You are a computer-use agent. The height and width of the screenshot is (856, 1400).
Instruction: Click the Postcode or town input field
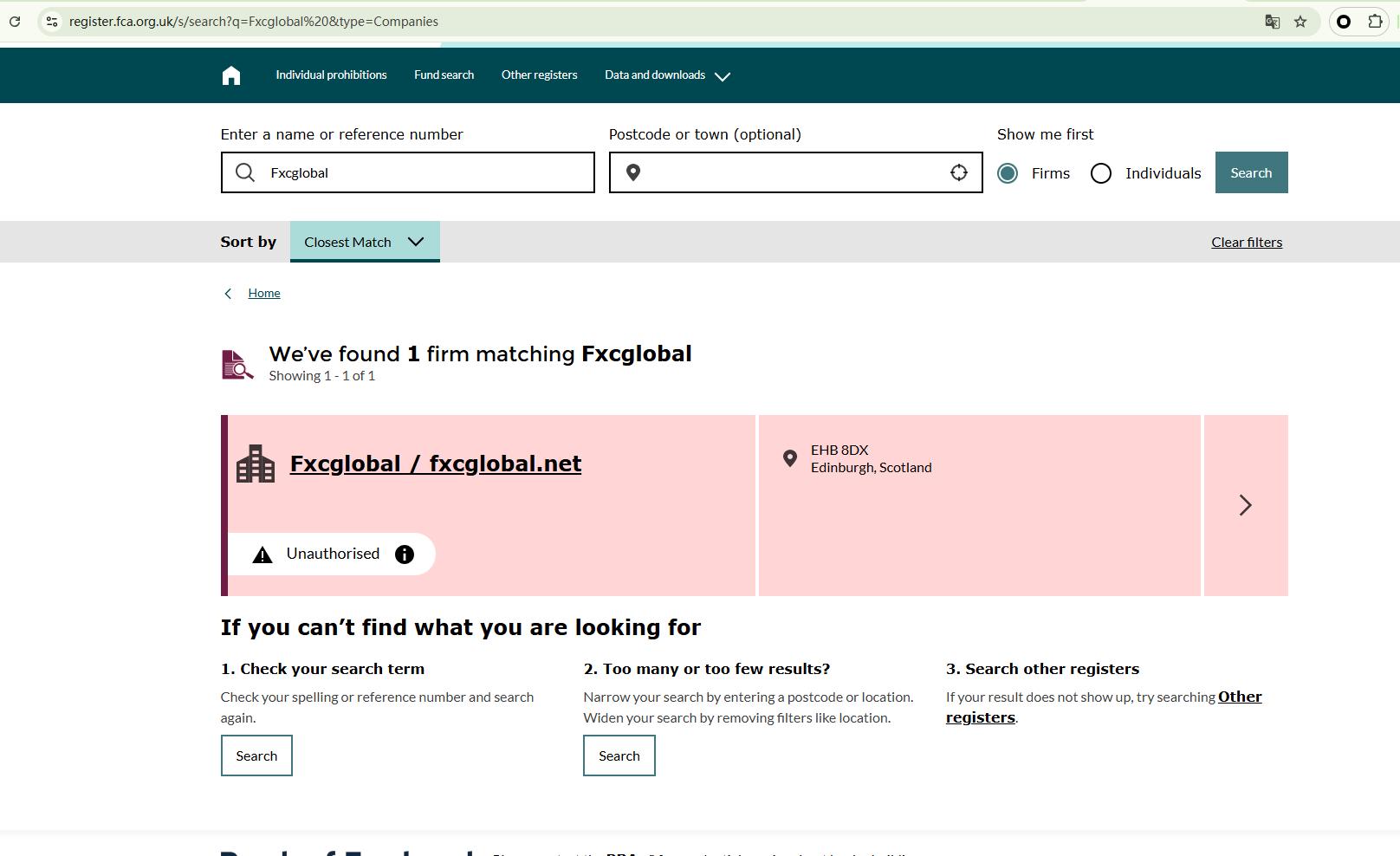click(796, 172)
